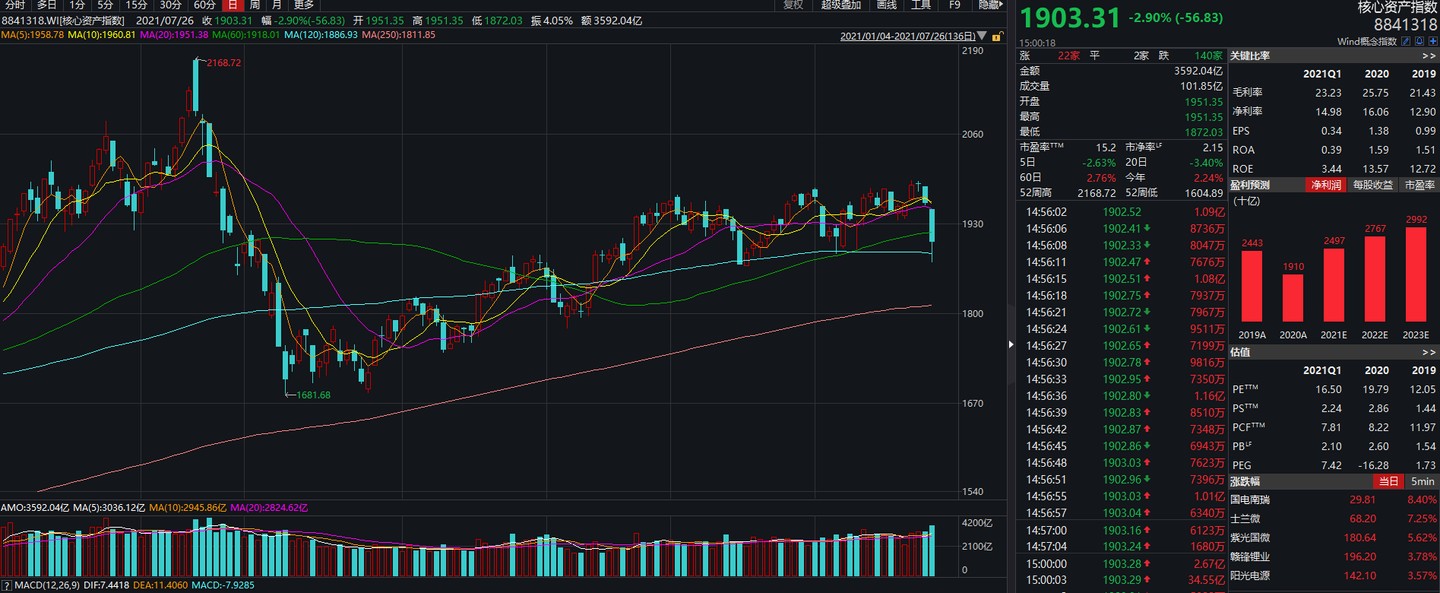Open the 关键比率 double-arrow more icon
Viewport: 1440px width, 593px height.
click(1431, 56)
